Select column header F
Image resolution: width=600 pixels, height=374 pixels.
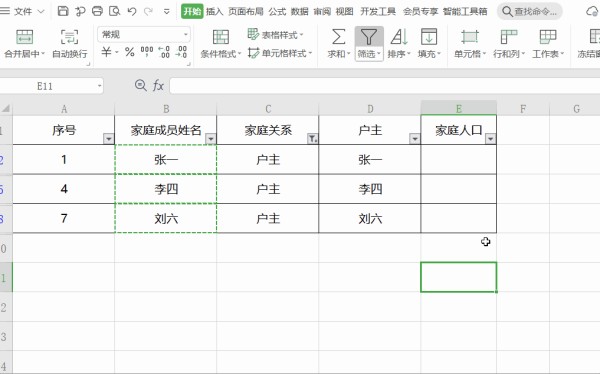(523, 109)
